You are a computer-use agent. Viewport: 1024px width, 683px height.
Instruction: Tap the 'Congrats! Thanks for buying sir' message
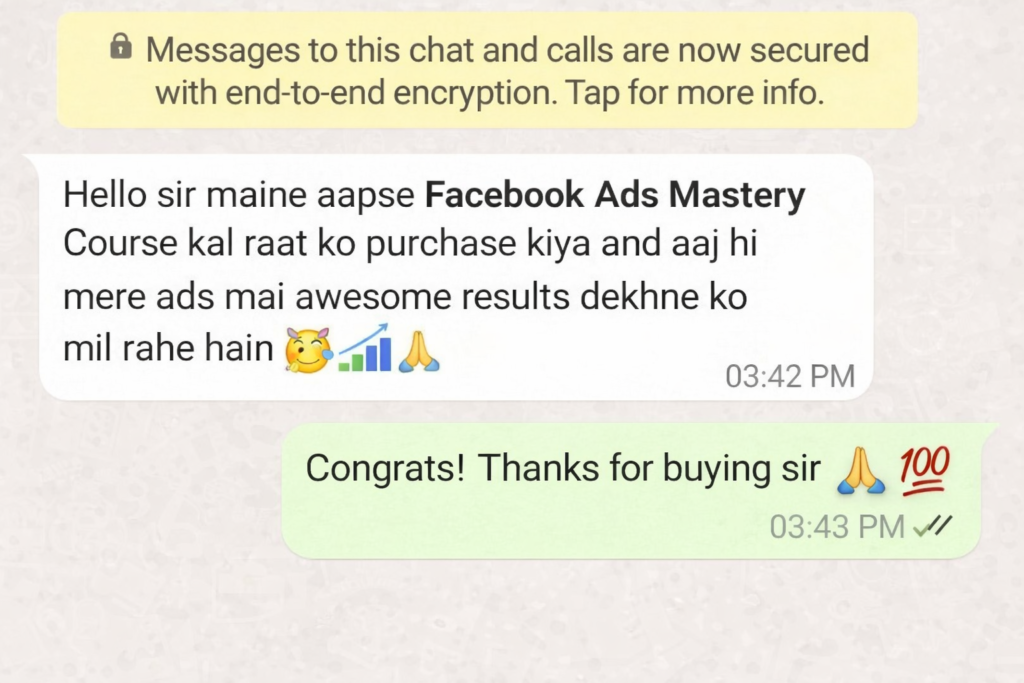[632, 491]
